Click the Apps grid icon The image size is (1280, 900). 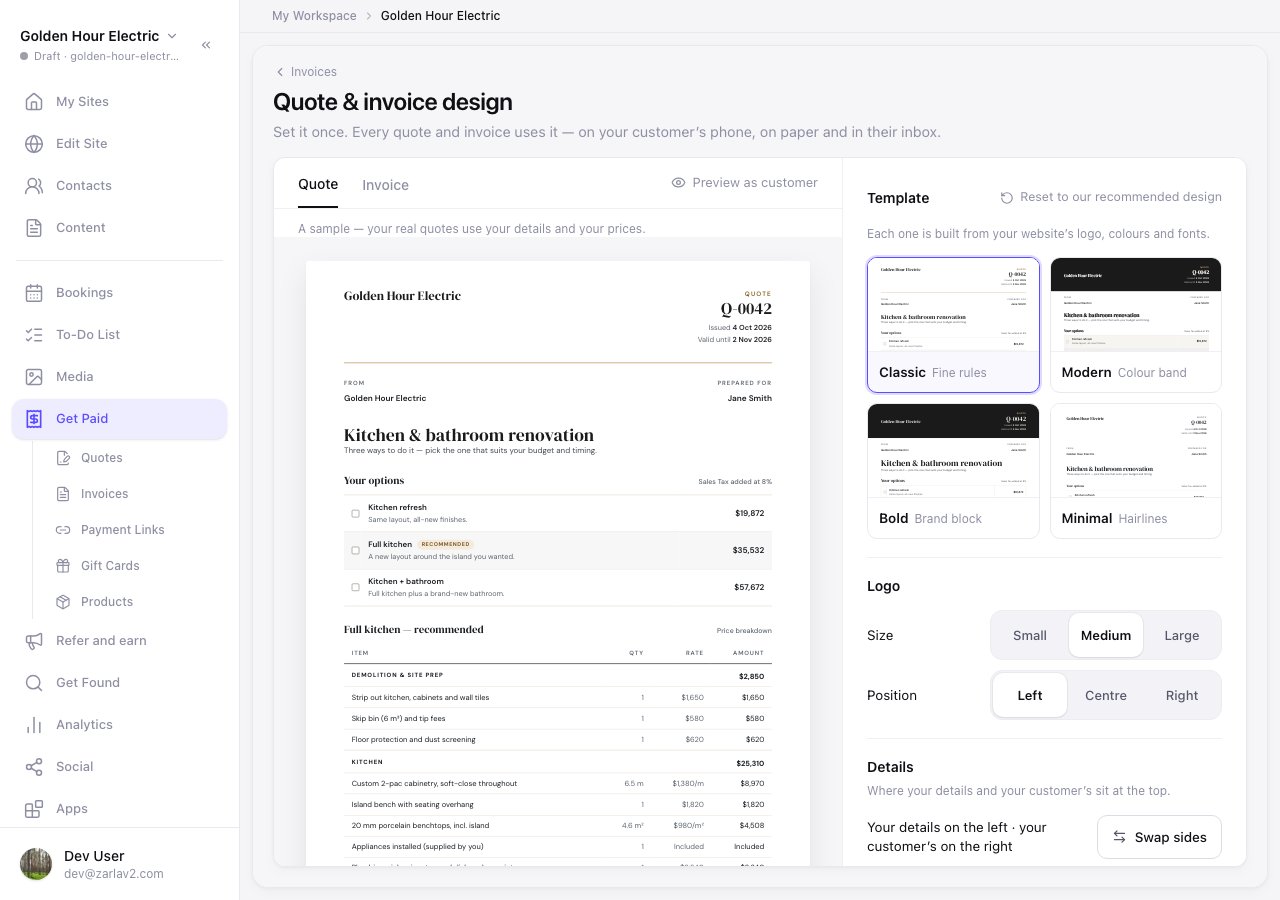pos(34,809)
